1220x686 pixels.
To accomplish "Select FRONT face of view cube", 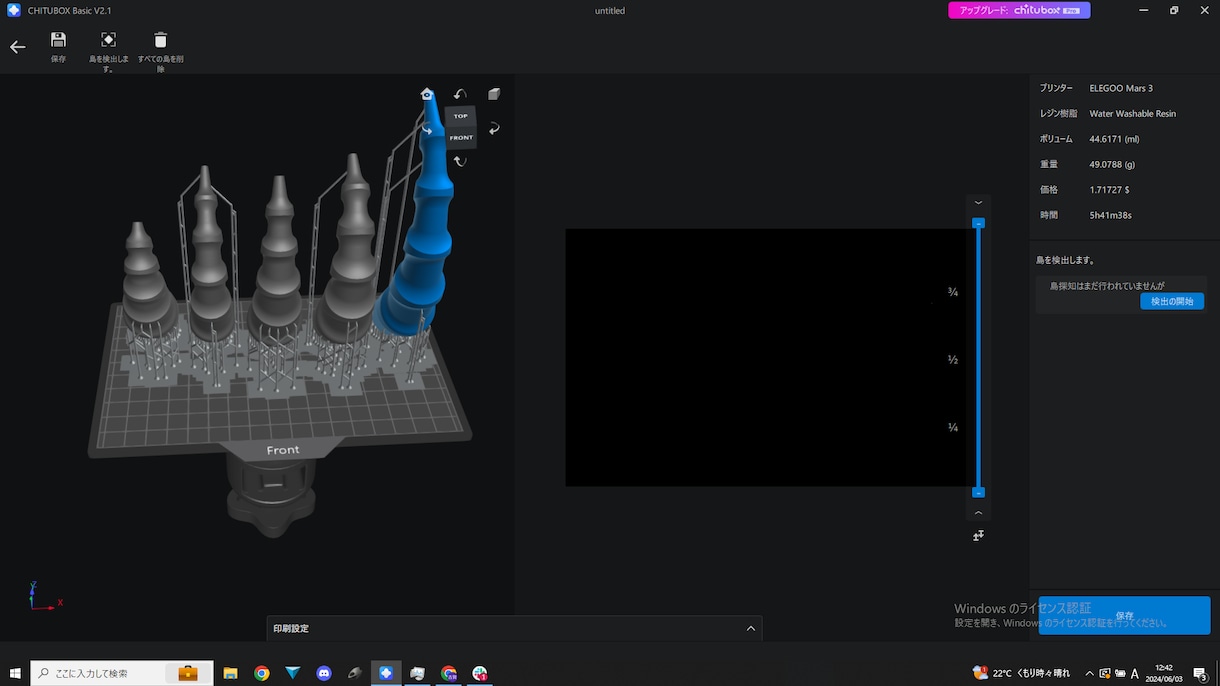I will pyautogui.click(x=461, y=137).
